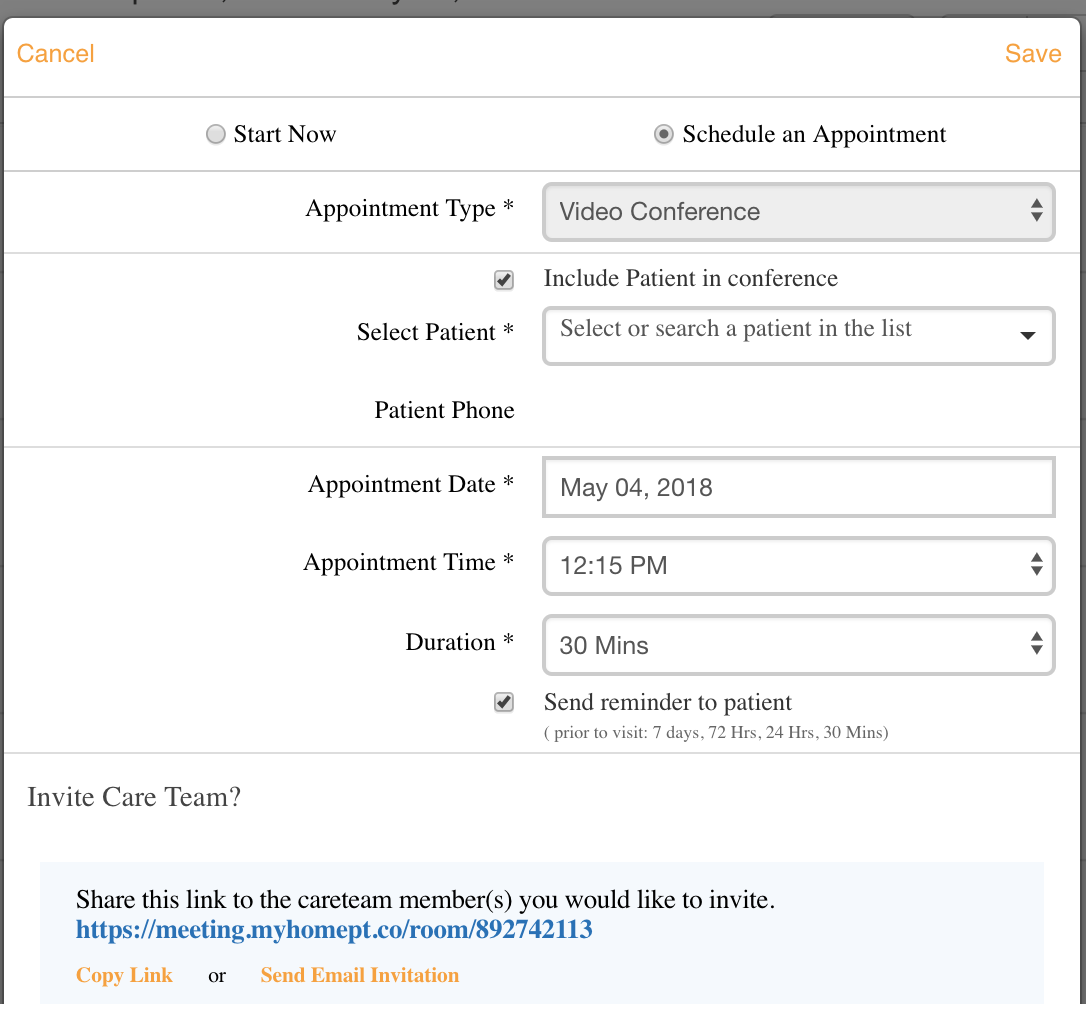Click the Duration stepper arrows

tap(1036, 645)
